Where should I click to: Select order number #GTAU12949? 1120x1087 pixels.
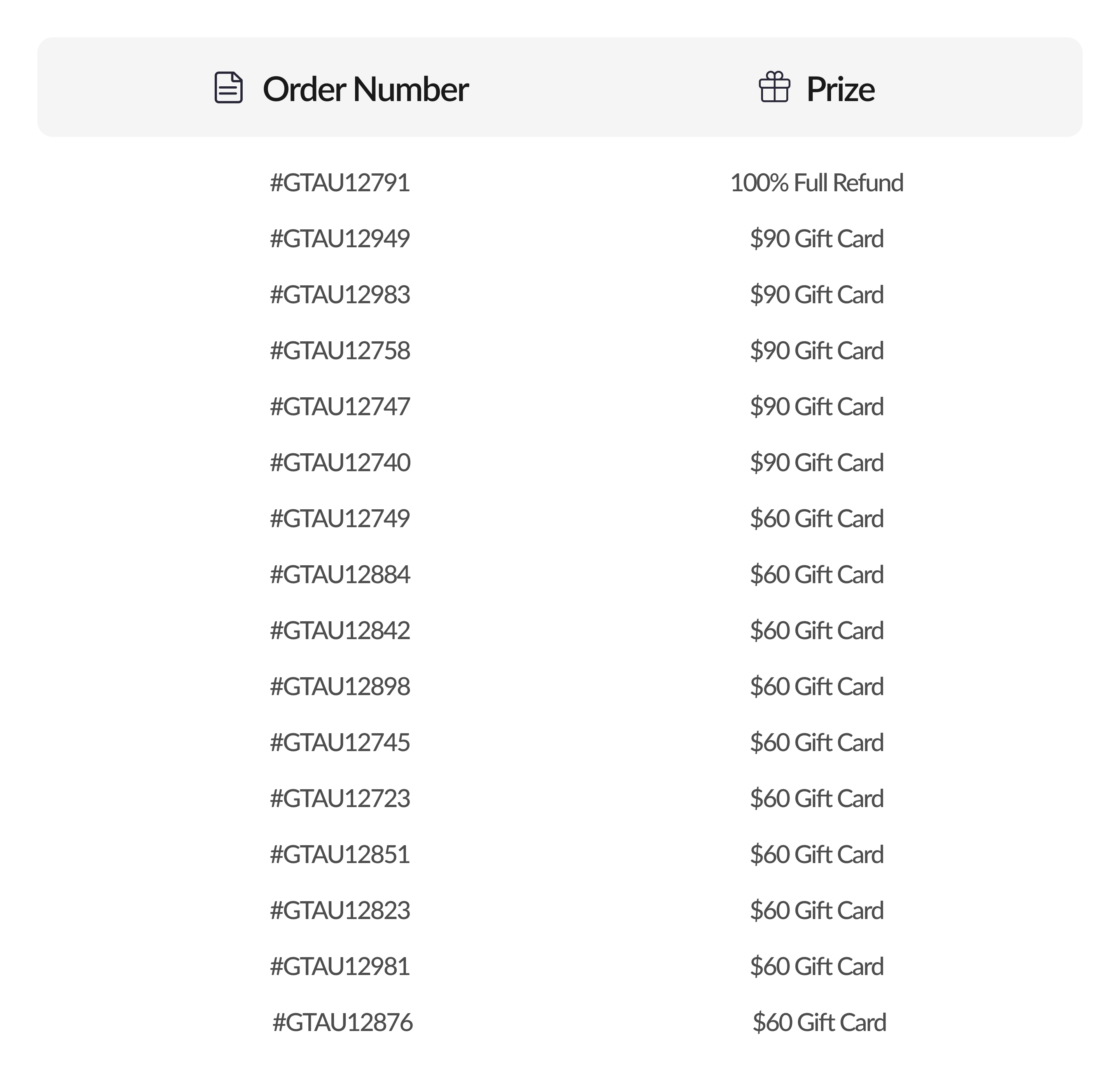[x=340, y=239]
